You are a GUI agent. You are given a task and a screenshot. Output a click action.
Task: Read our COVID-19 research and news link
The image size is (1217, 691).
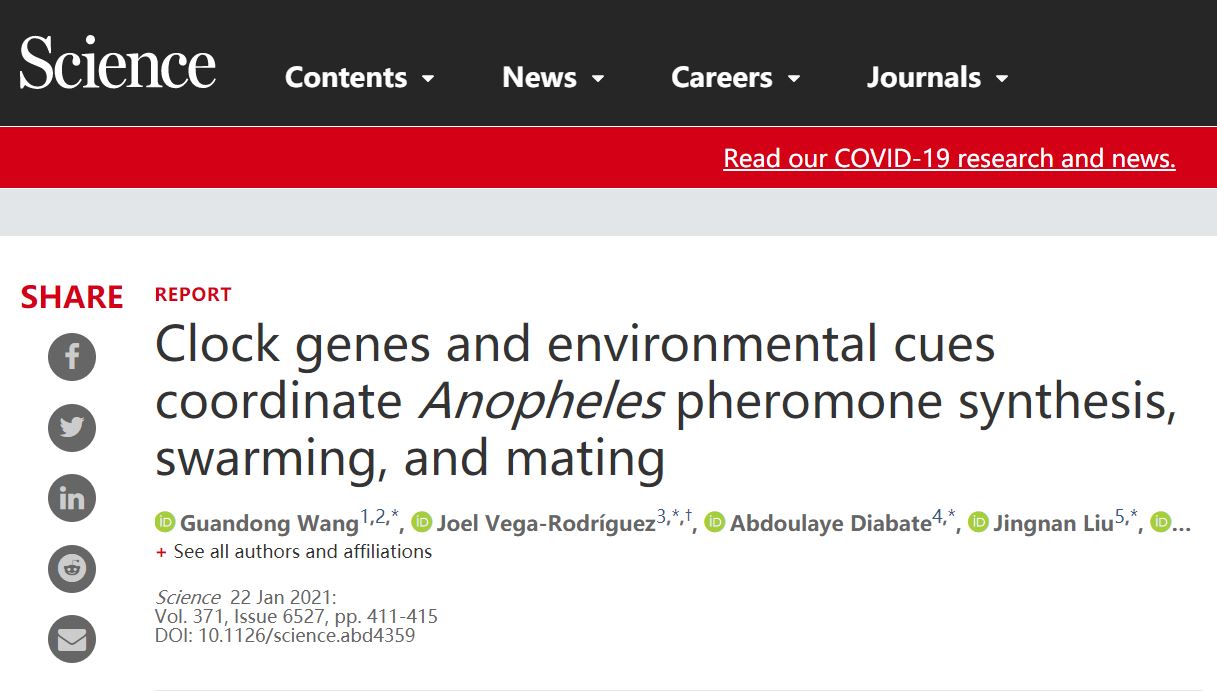point(949,158)
